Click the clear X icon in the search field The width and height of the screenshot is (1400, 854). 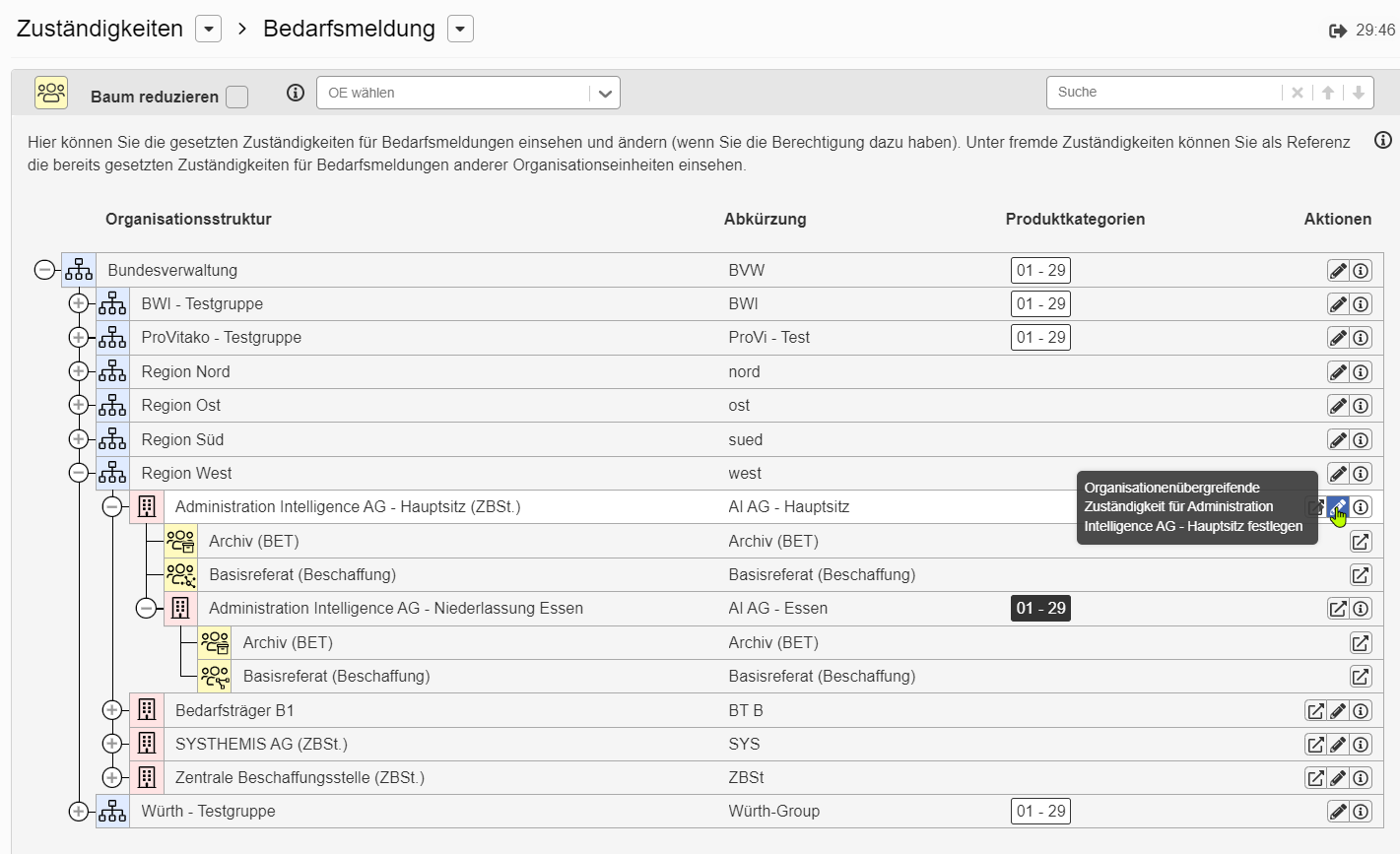pos(1297,92)
